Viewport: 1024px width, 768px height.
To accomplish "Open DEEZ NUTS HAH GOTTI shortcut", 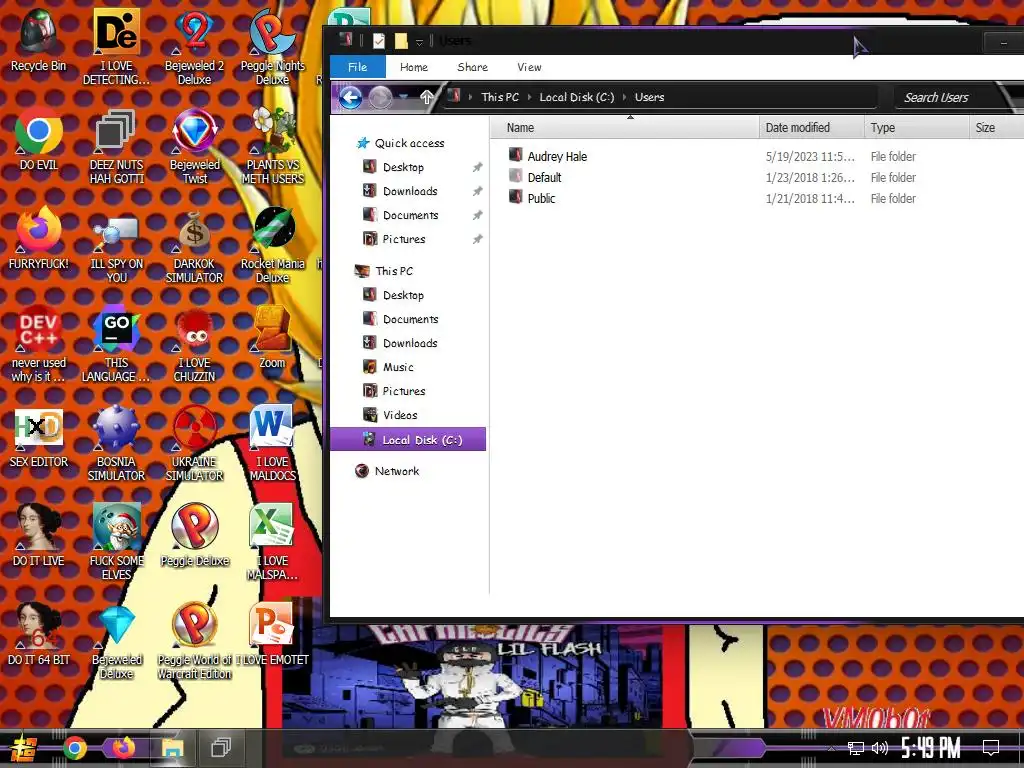I will pyautogui.click(x=116, y=146).
